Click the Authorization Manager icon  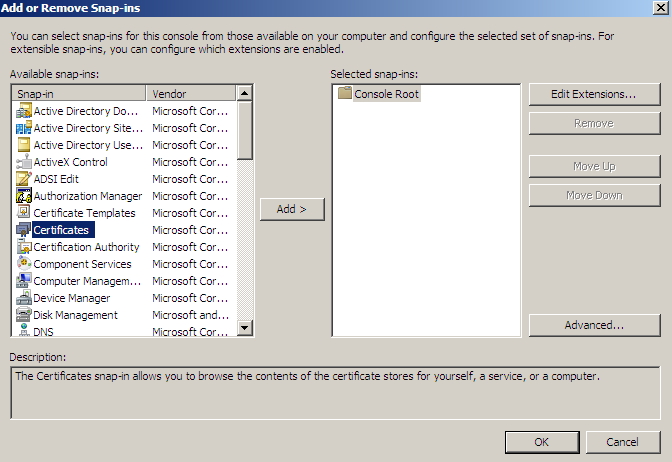[x=24, y=196]
